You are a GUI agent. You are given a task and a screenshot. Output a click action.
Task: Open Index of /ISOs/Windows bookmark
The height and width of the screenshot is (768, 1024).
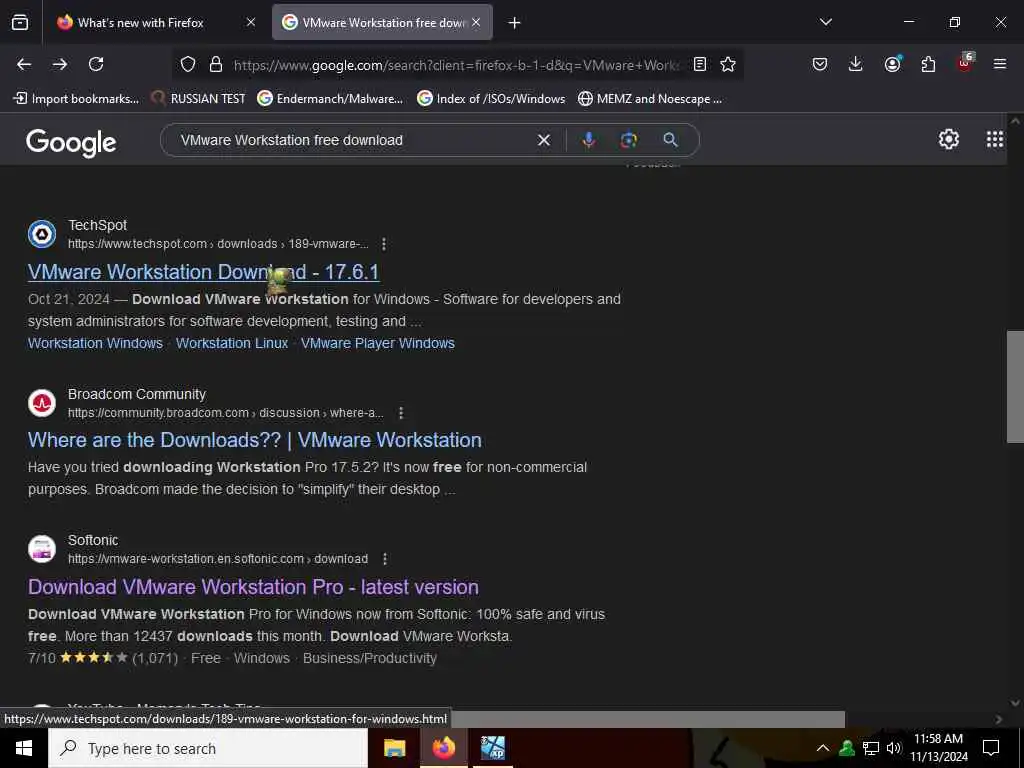point(491,99)
